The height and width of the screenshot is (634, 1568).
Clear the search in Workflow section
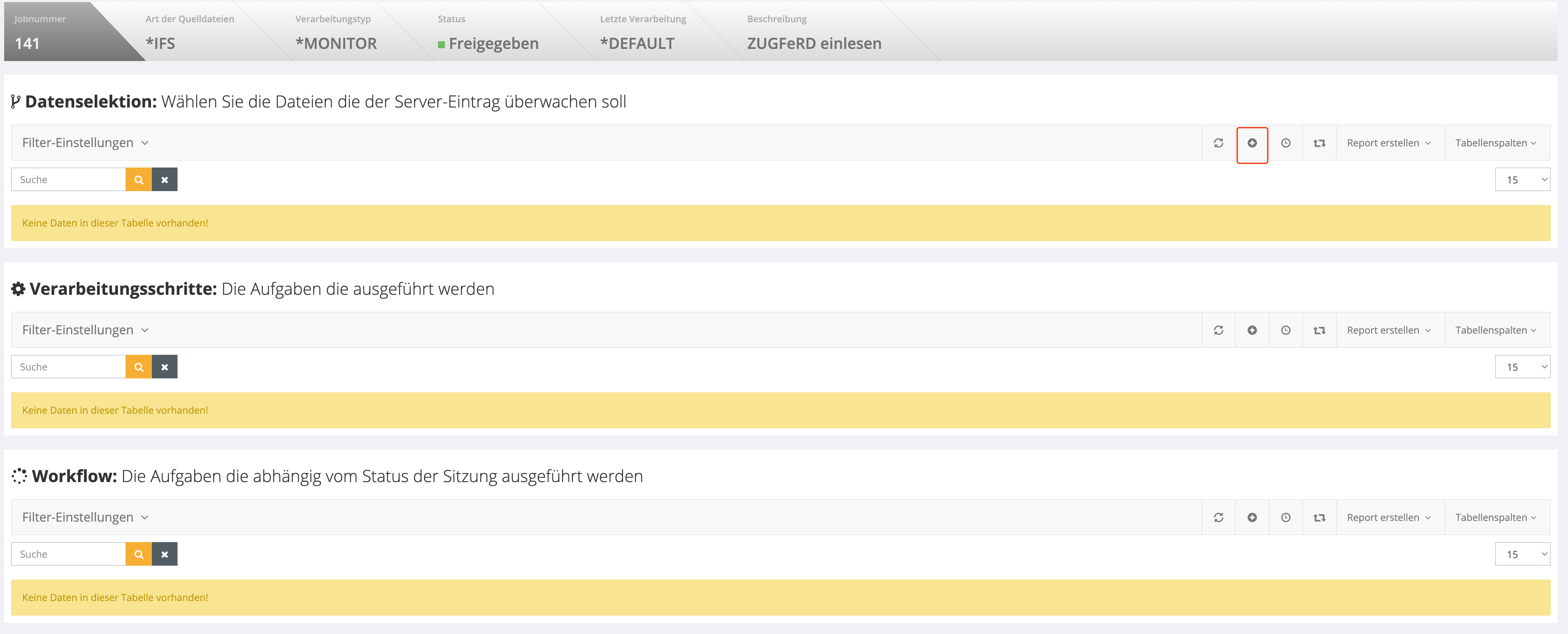(164, 554)
